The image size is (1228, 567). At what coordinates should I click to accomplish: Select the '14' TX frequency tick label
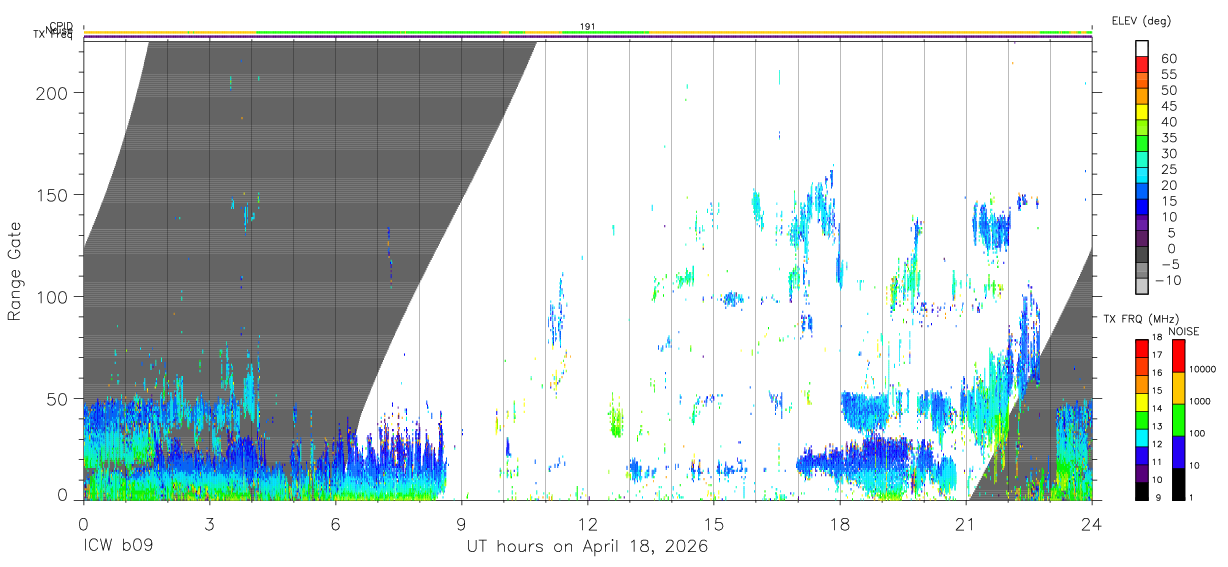[1159, 410]
